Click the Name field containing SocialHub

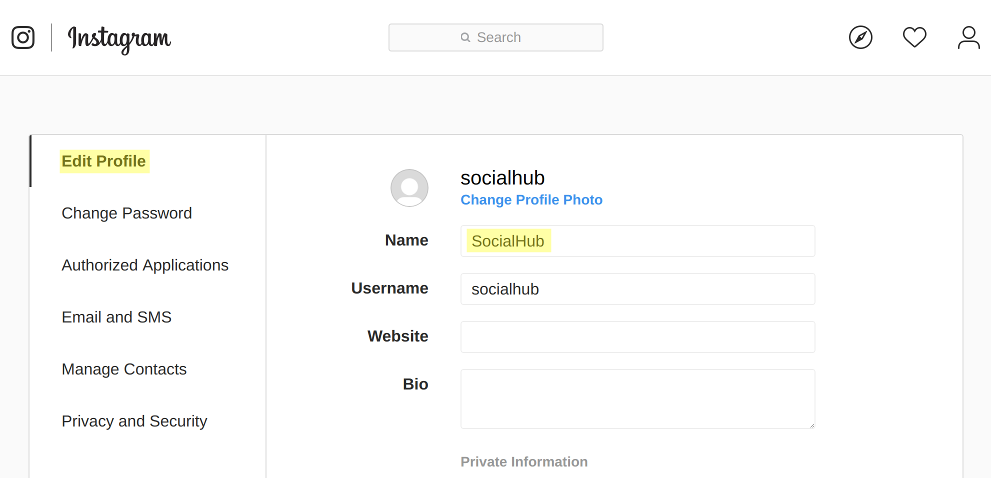(x=637, y=241)
